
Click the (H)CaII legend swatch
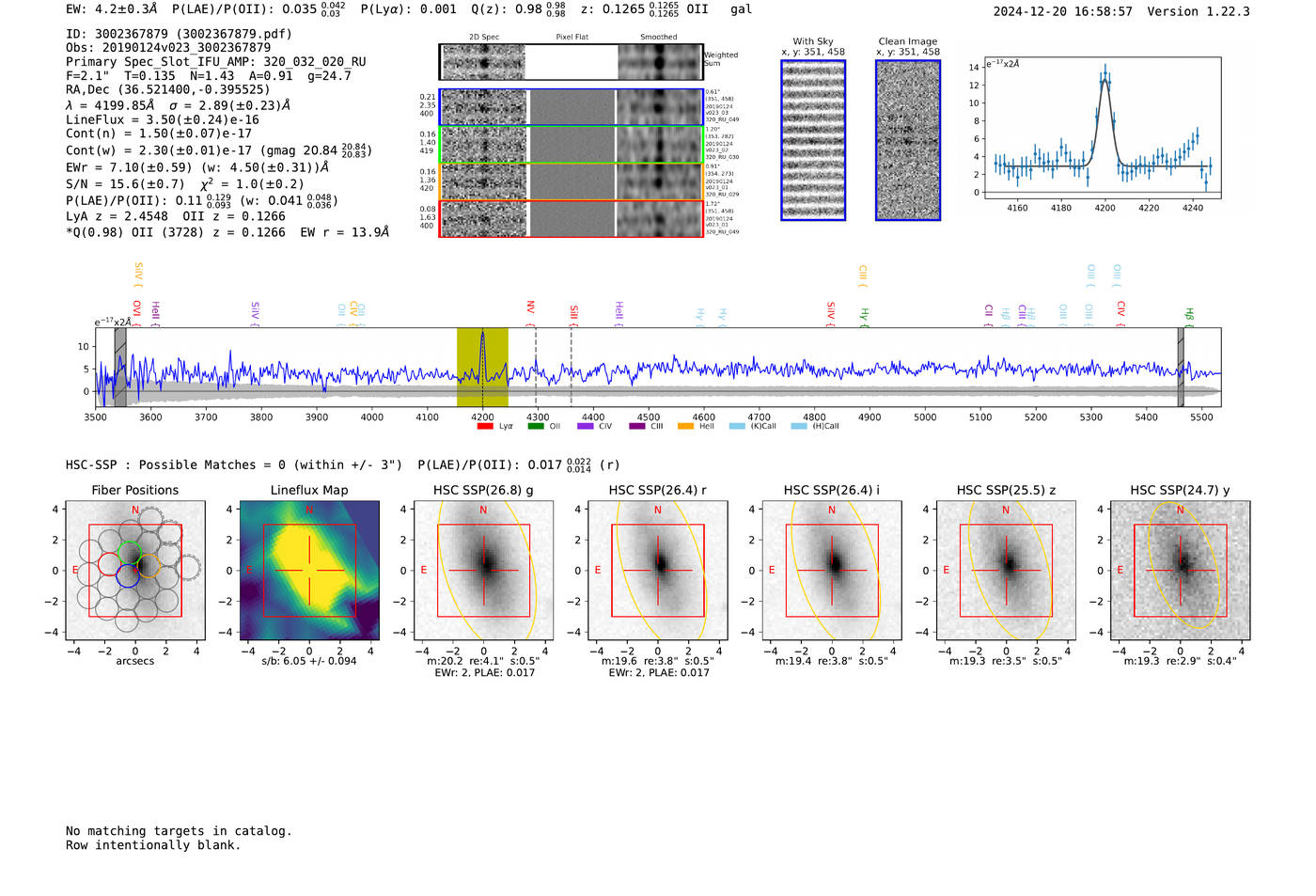[x=799, y=426]
